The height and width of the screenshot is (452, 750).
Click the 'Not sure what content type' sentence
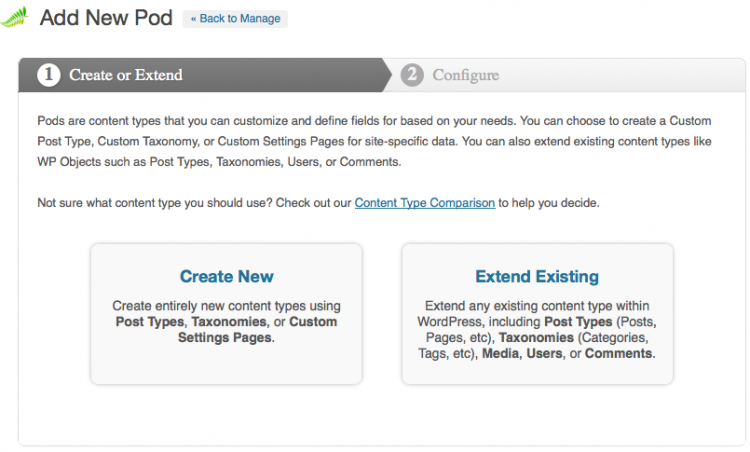(318, 203)
